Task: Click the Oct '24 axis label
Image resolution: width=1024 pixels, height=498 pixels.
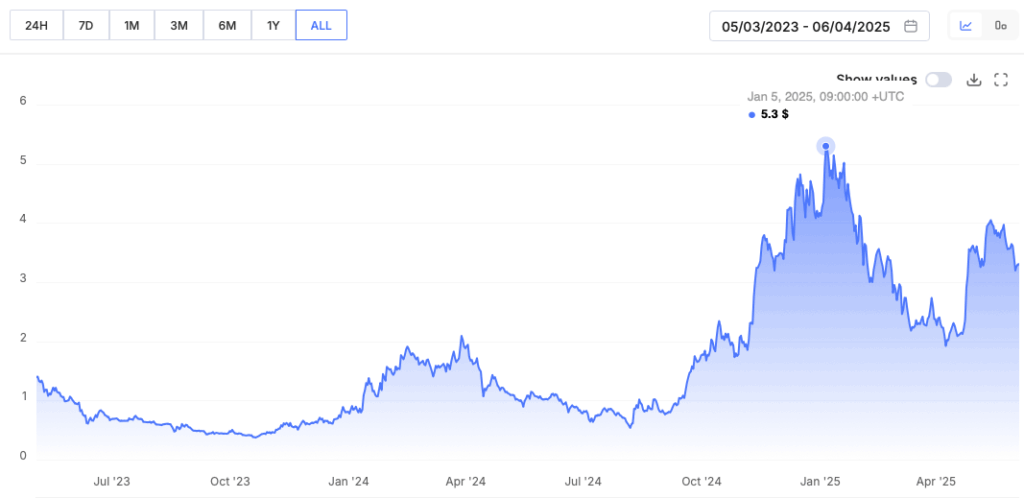Action: point(700,482)
